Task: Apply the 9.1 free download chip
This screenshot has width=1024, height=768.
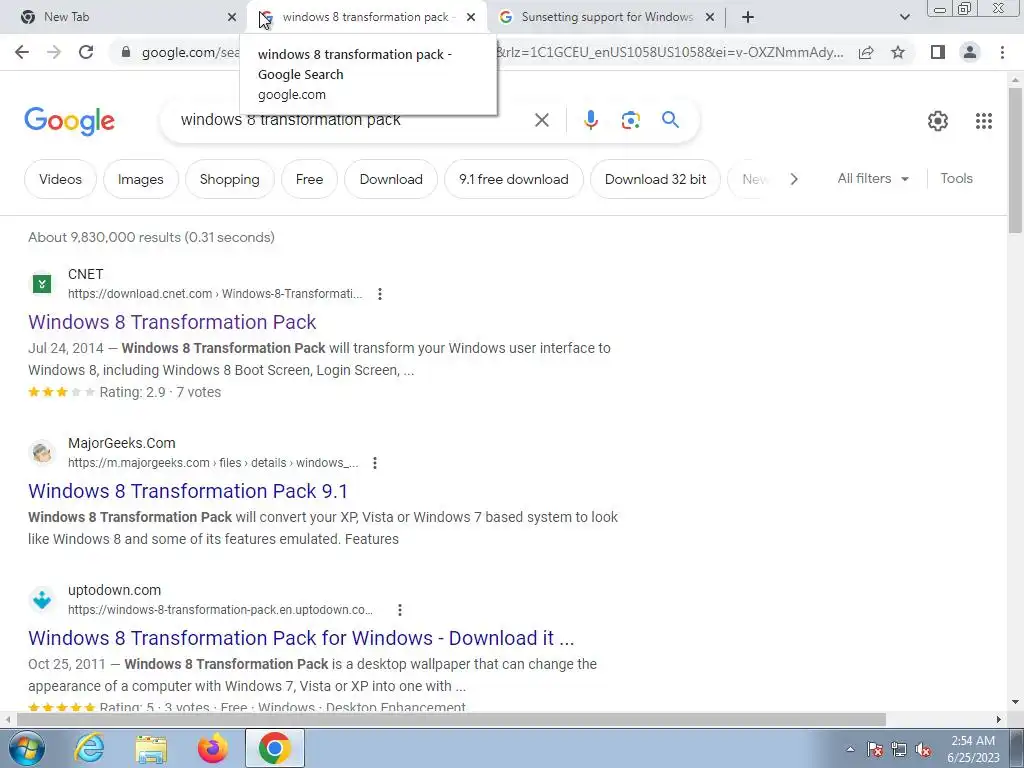Action: 513,179
